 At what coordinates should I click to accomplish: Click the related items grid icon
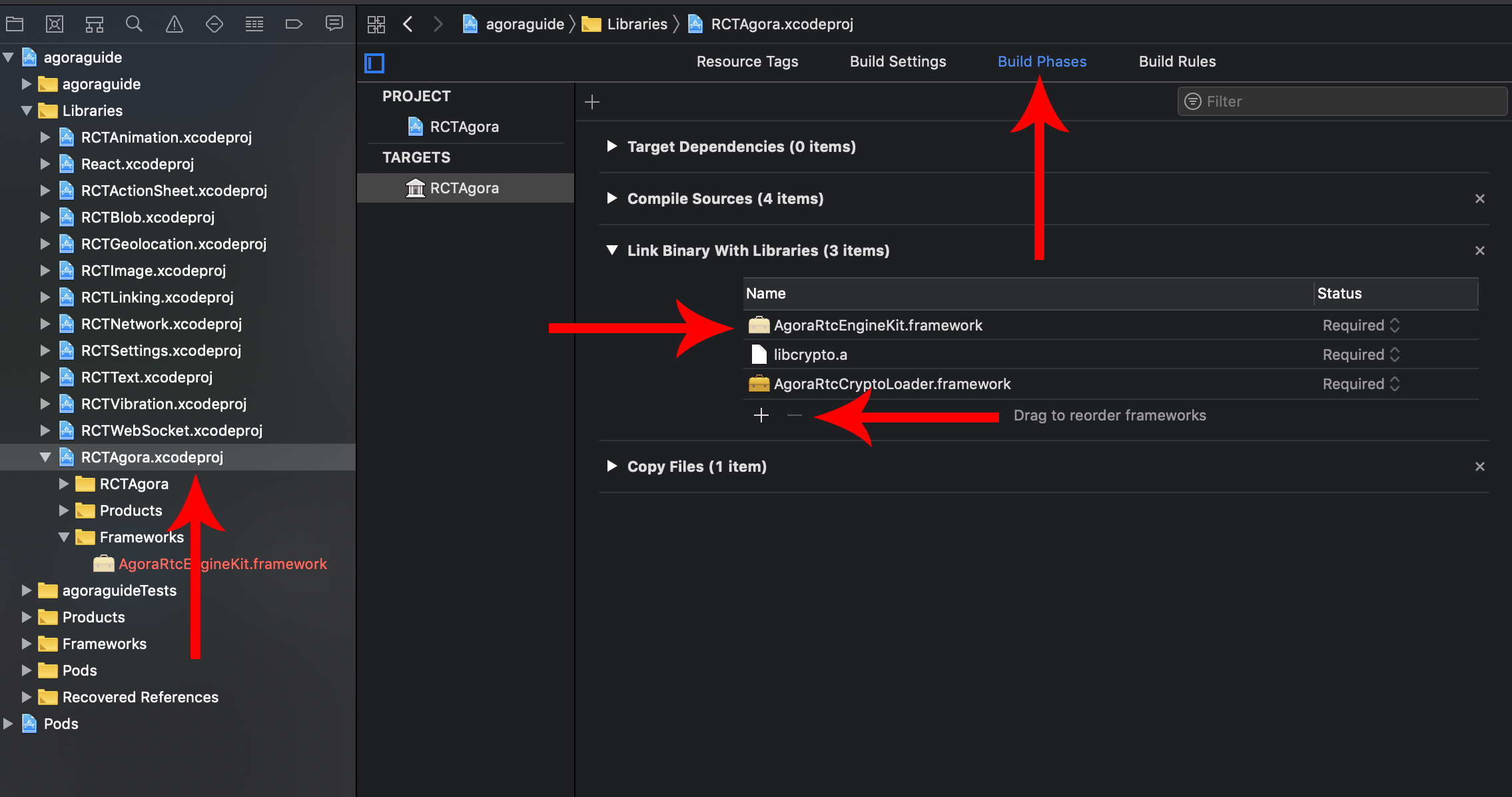[x=376, y=25]
